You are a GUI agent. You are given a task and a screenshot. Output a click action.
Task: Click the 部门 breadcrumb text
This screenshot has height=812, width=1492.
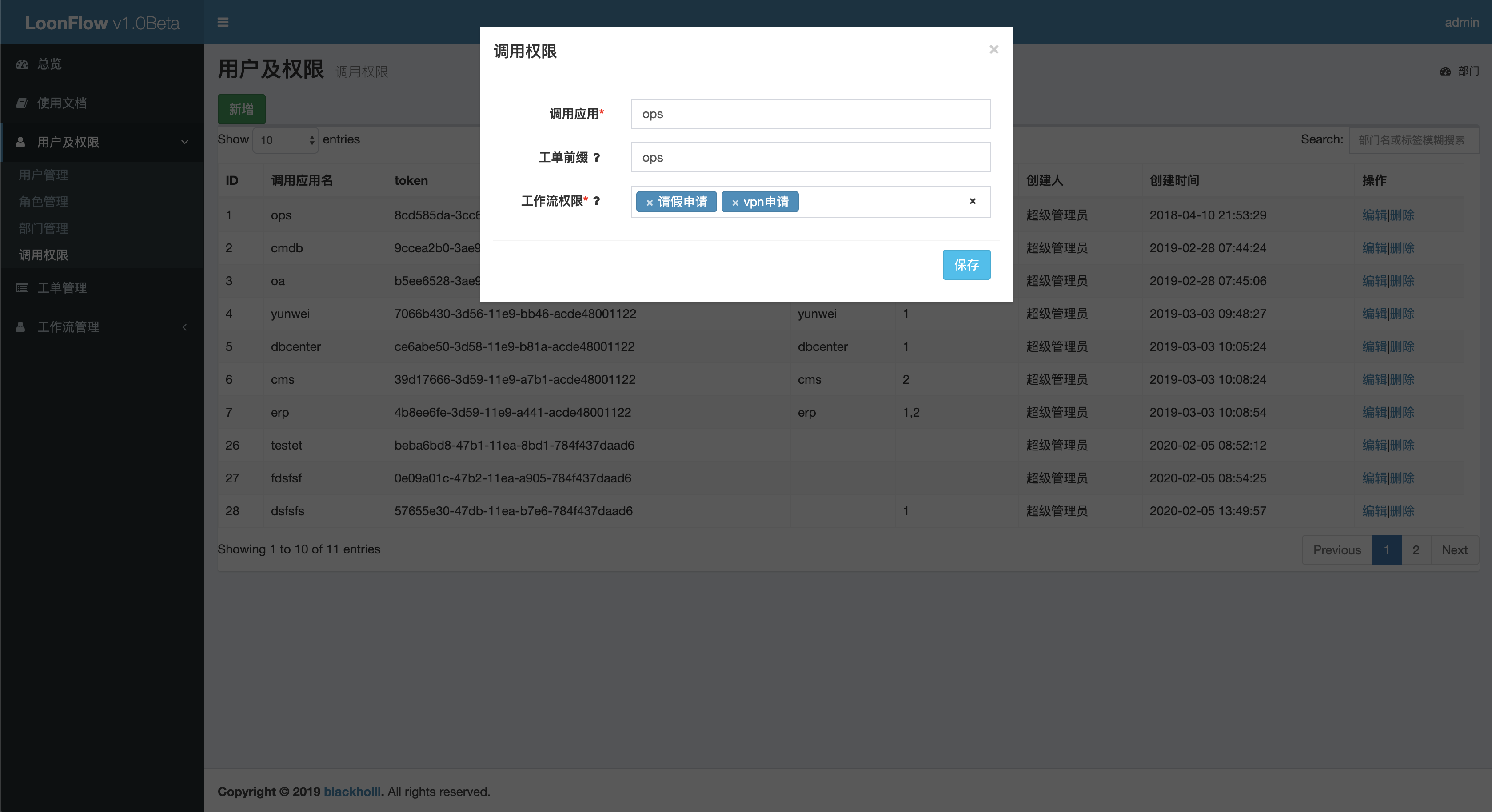[1468, 71]
